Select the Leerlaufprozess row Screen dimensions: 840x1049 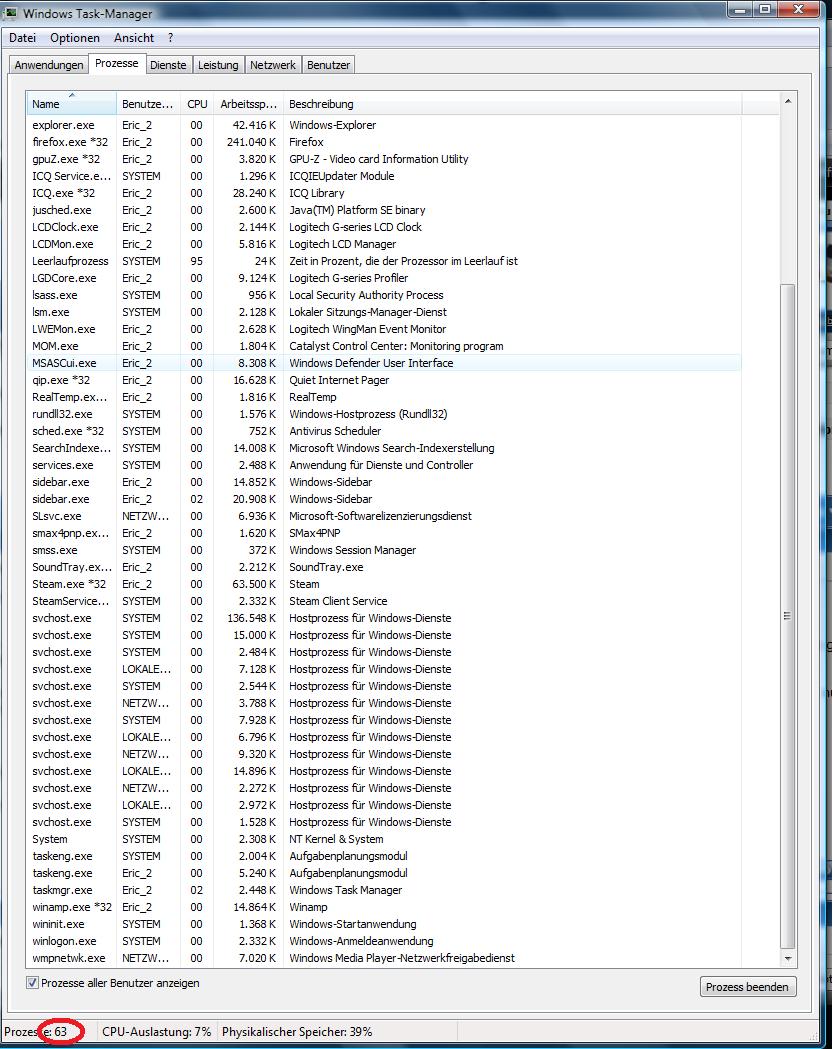[x=384, y=261]
